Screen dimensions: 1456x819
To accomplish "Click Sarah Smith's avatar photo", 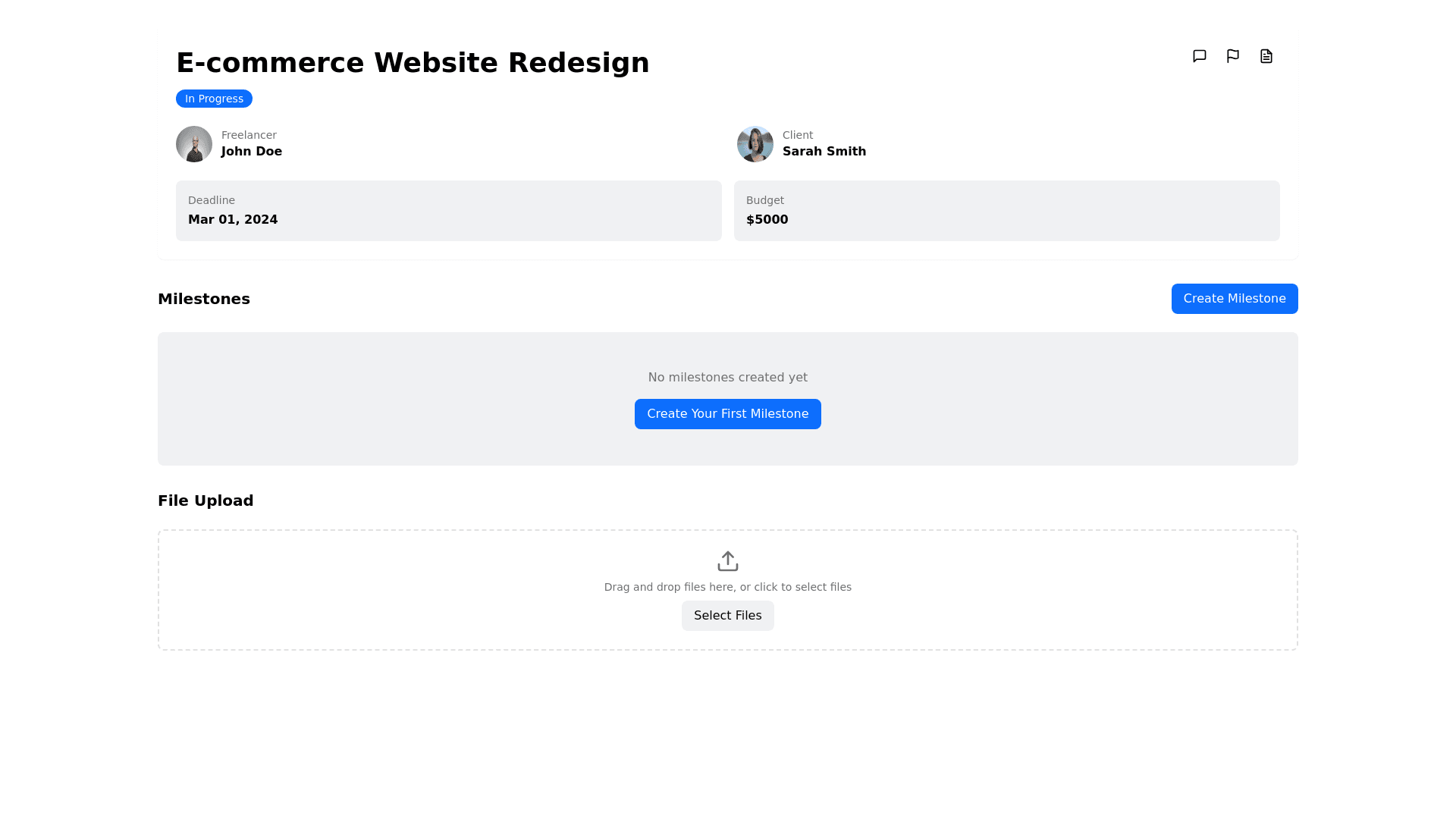I will 755,144.
